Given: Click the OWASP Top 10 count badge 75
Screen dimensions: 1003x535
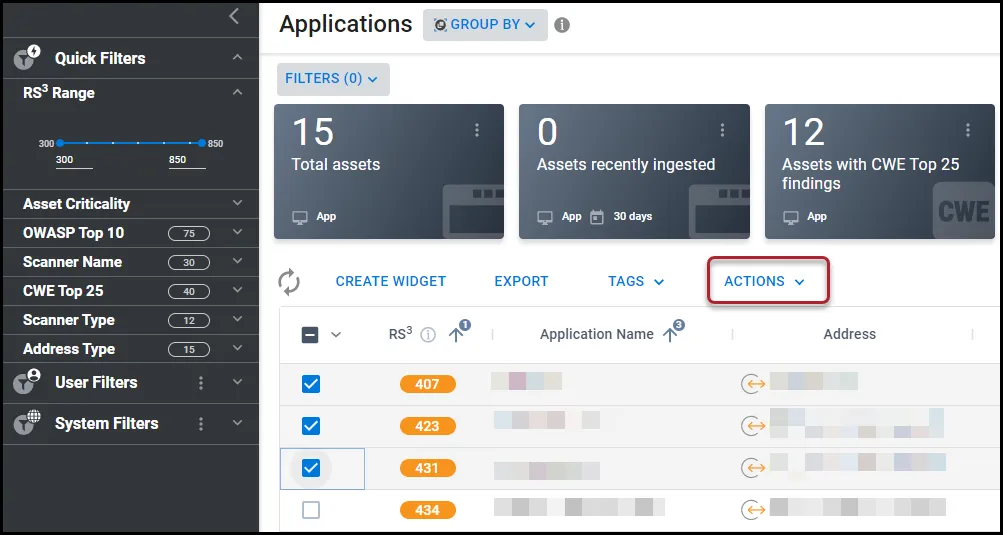Looking at the screenshot, I should coord(189,234).
